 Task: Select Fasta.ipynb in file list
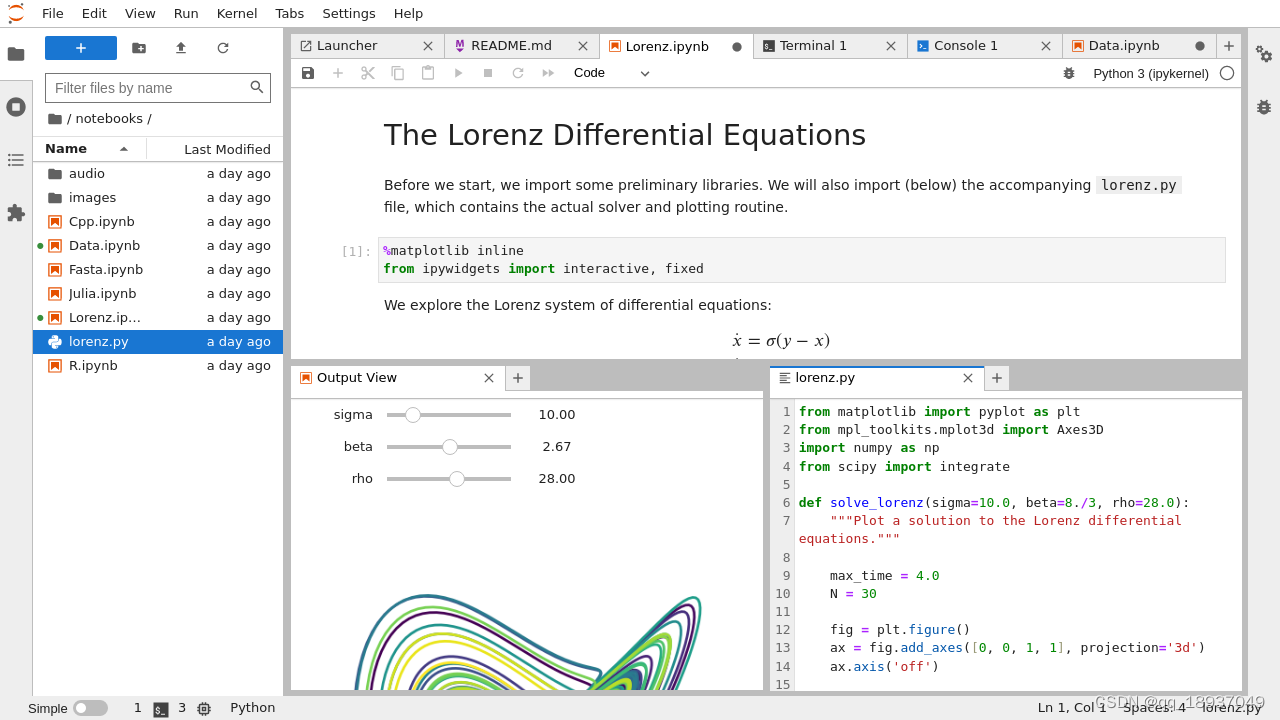[x=158, y=270]
